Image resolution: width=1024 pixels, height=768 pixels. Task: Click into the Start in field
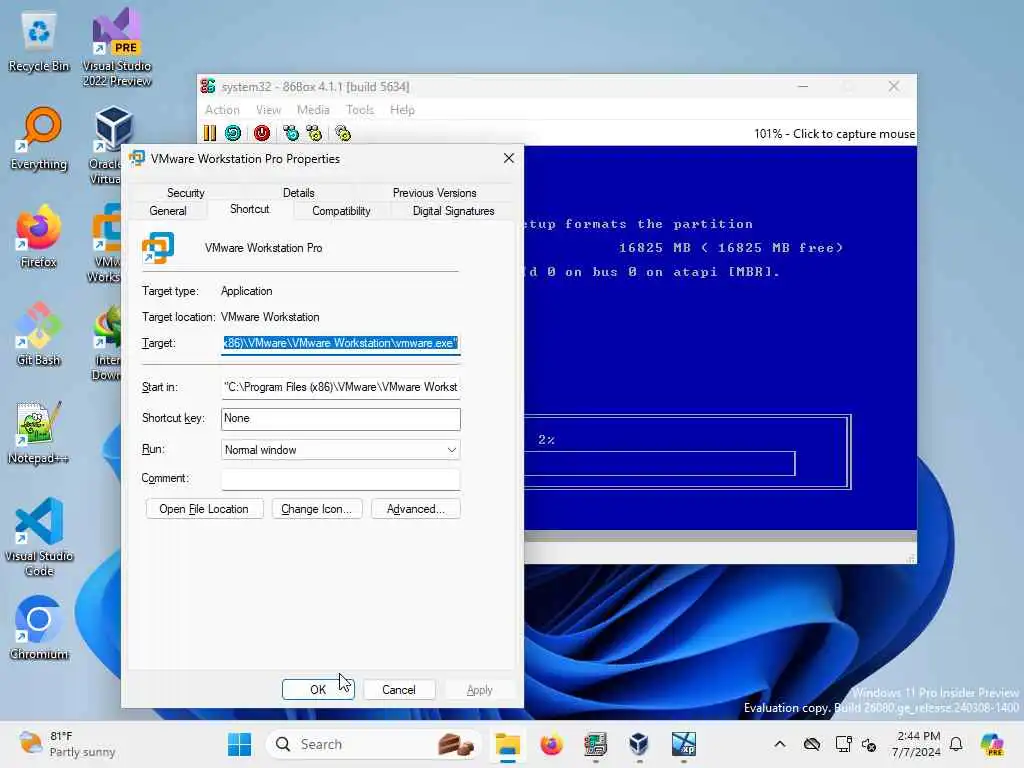[x=341, y=387]
